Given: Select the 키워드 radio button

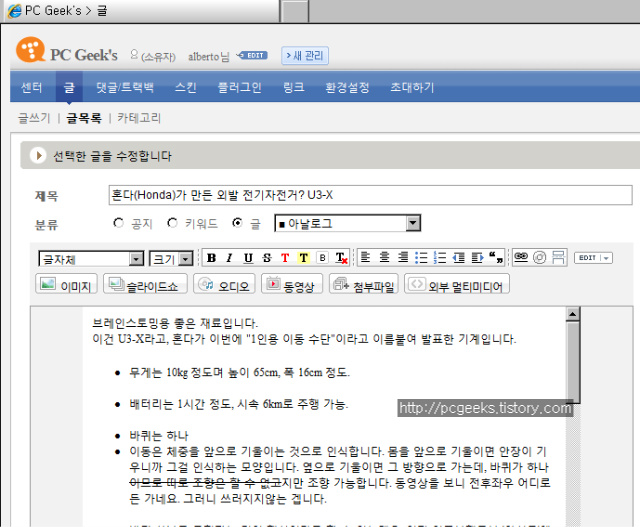Looking at the screenshot, I should point(172,223).
